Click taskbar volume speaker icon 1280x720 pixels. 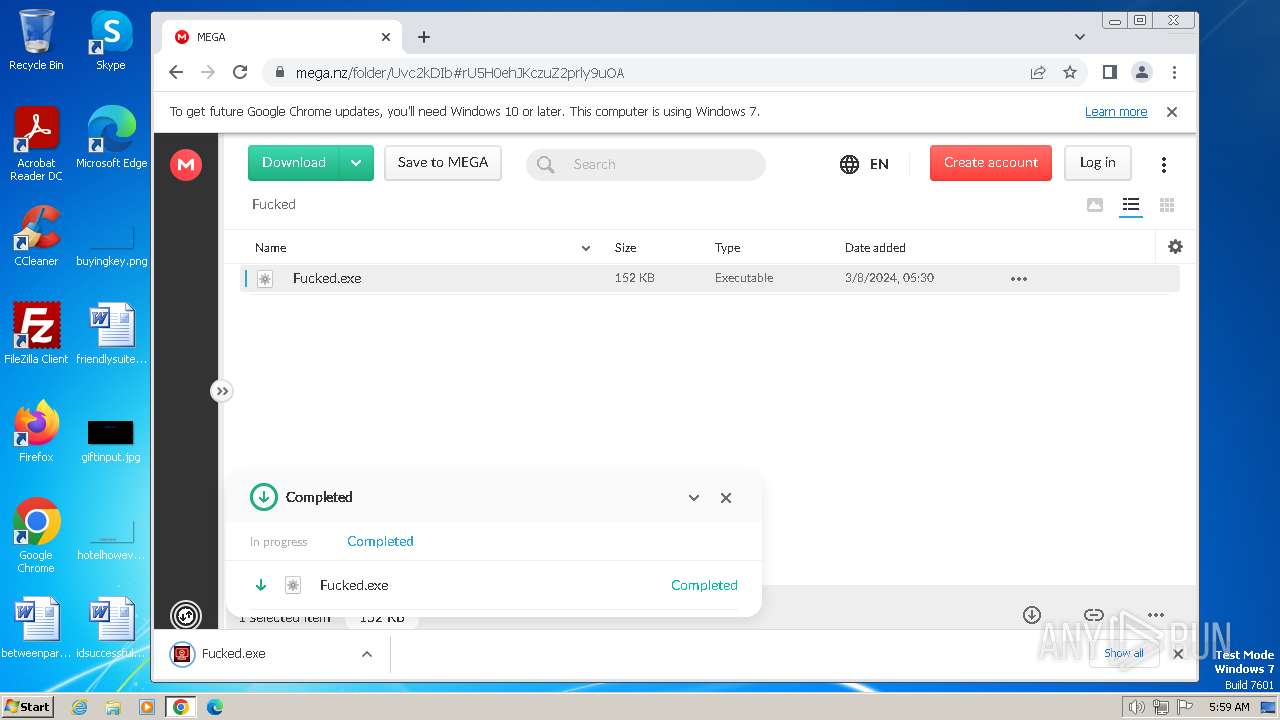tap(1136, 707)
